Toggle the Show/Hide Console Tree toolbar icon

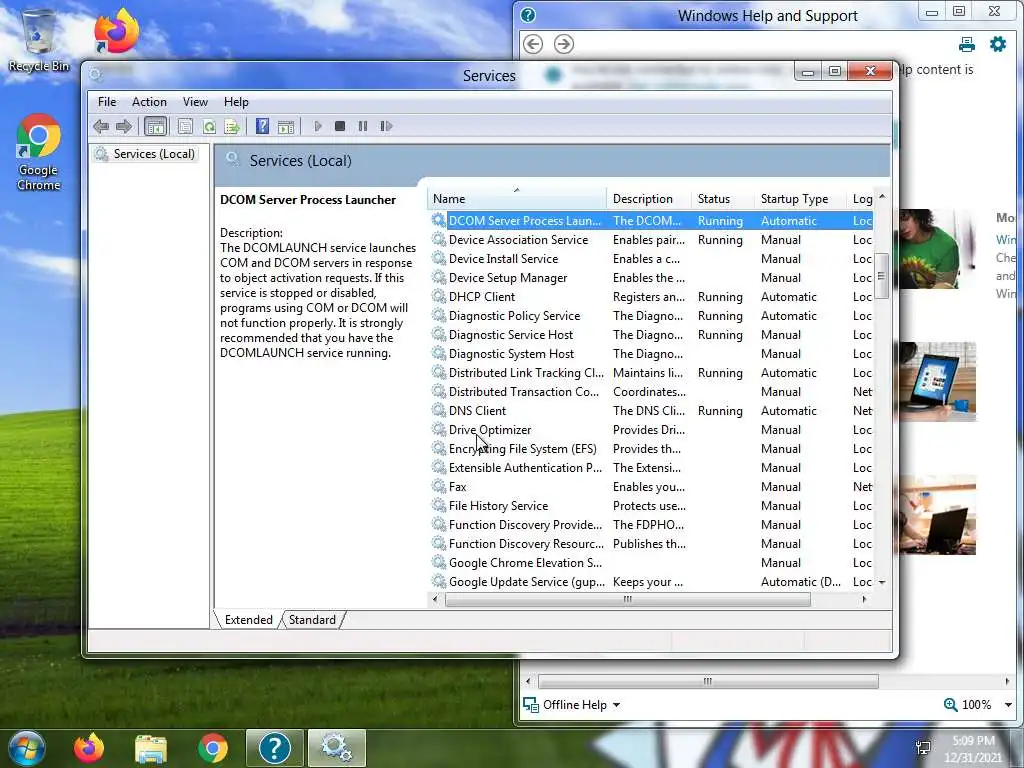click(155, 126)
